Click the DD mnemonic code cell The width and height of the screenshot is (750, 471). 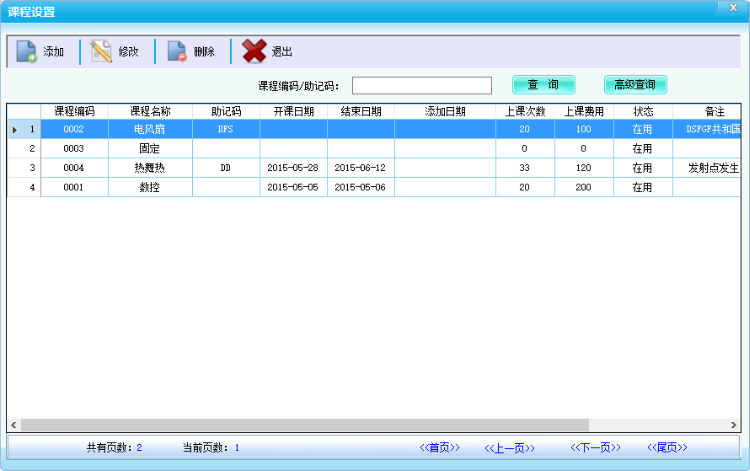pyautogui.click(x=226, y=168)
